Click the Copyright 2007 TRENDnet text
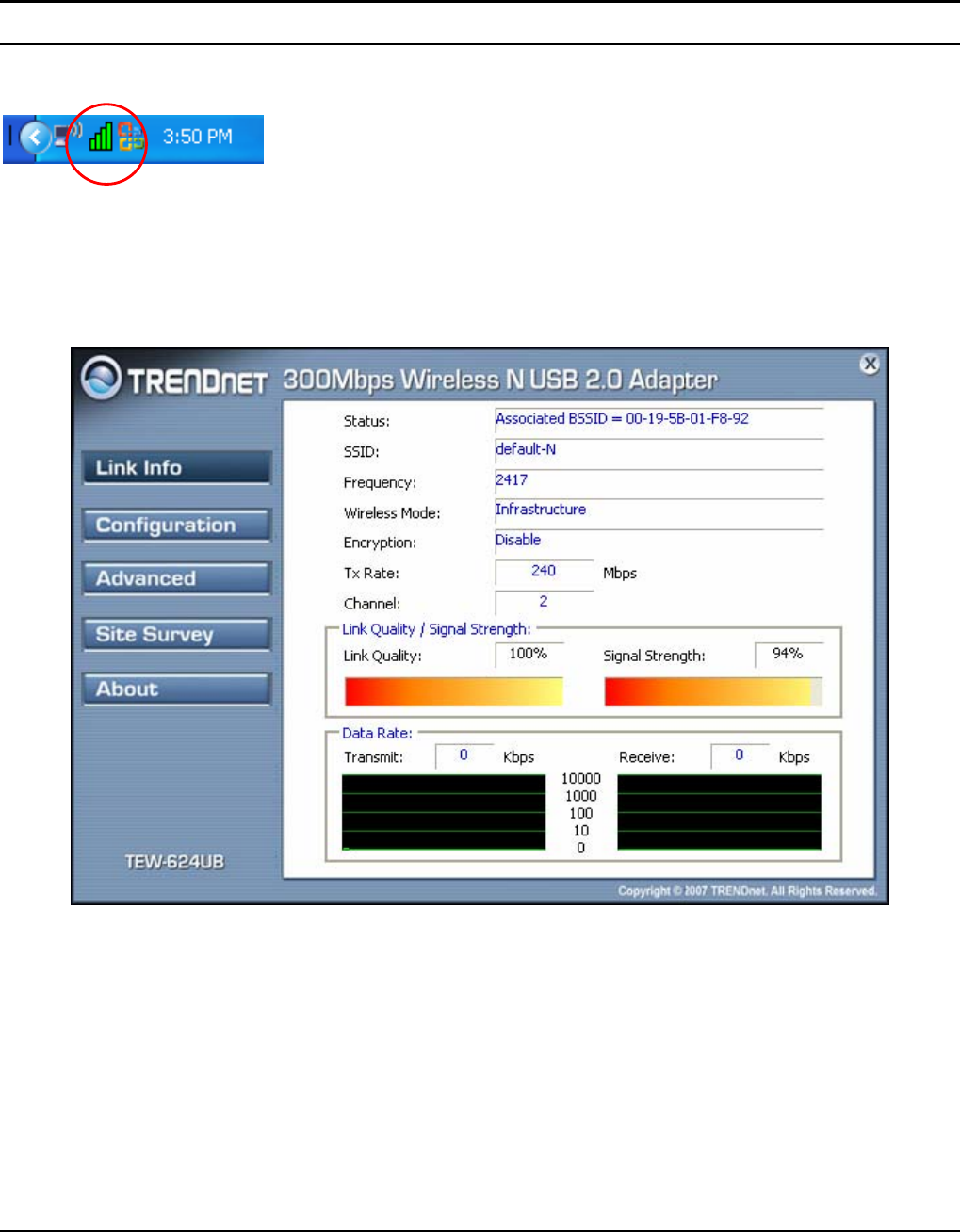The height and width of the screenshot is (1232, 960). [x=747, y=891]
